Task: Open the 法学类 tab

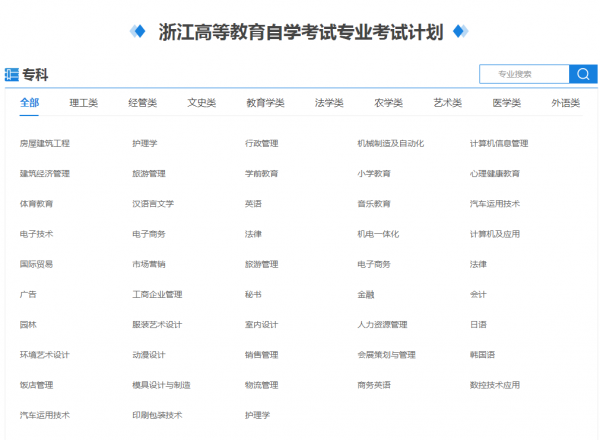Action: pyautogui.click(x=329, y=103)
